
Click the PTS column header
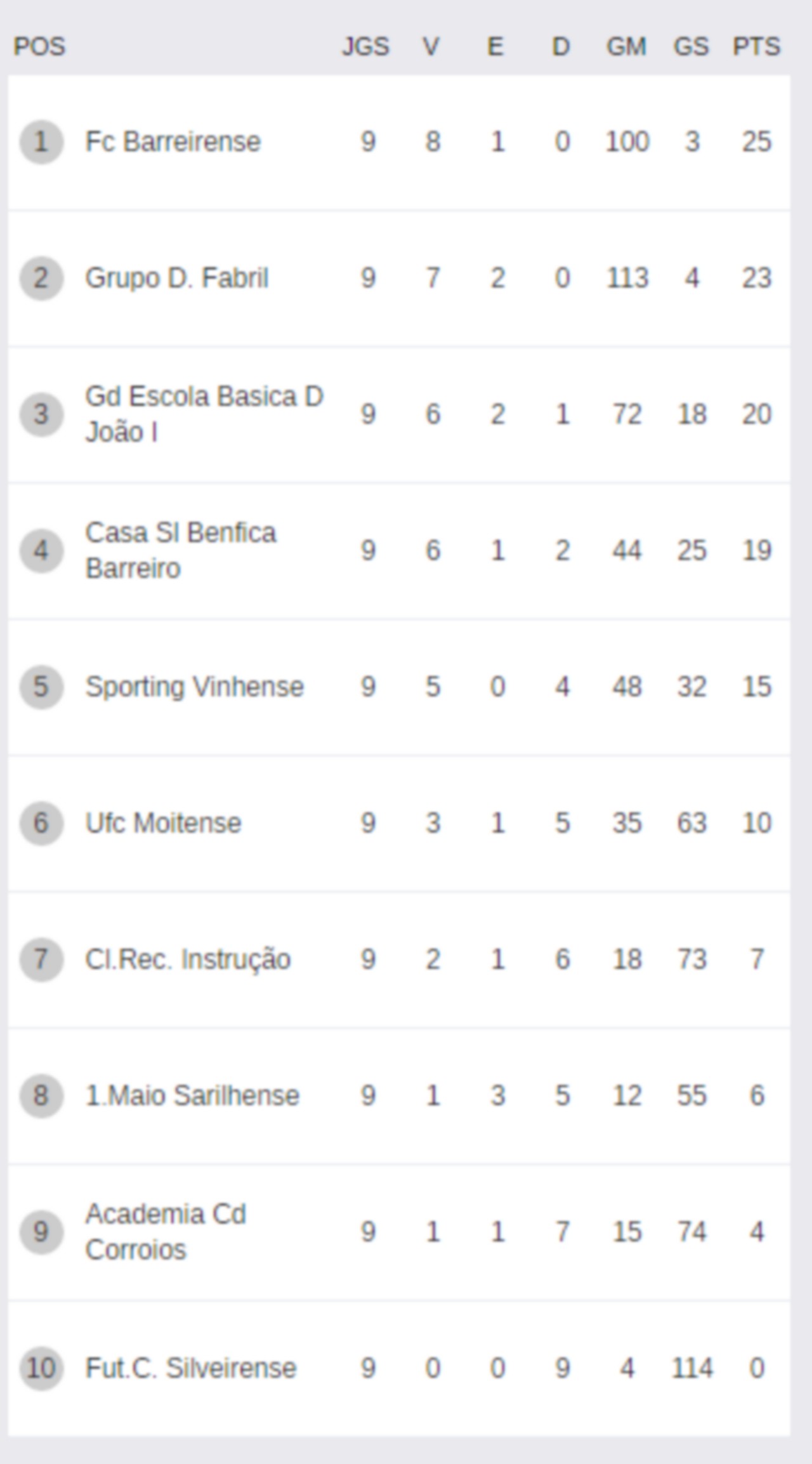tap(756, 46)
